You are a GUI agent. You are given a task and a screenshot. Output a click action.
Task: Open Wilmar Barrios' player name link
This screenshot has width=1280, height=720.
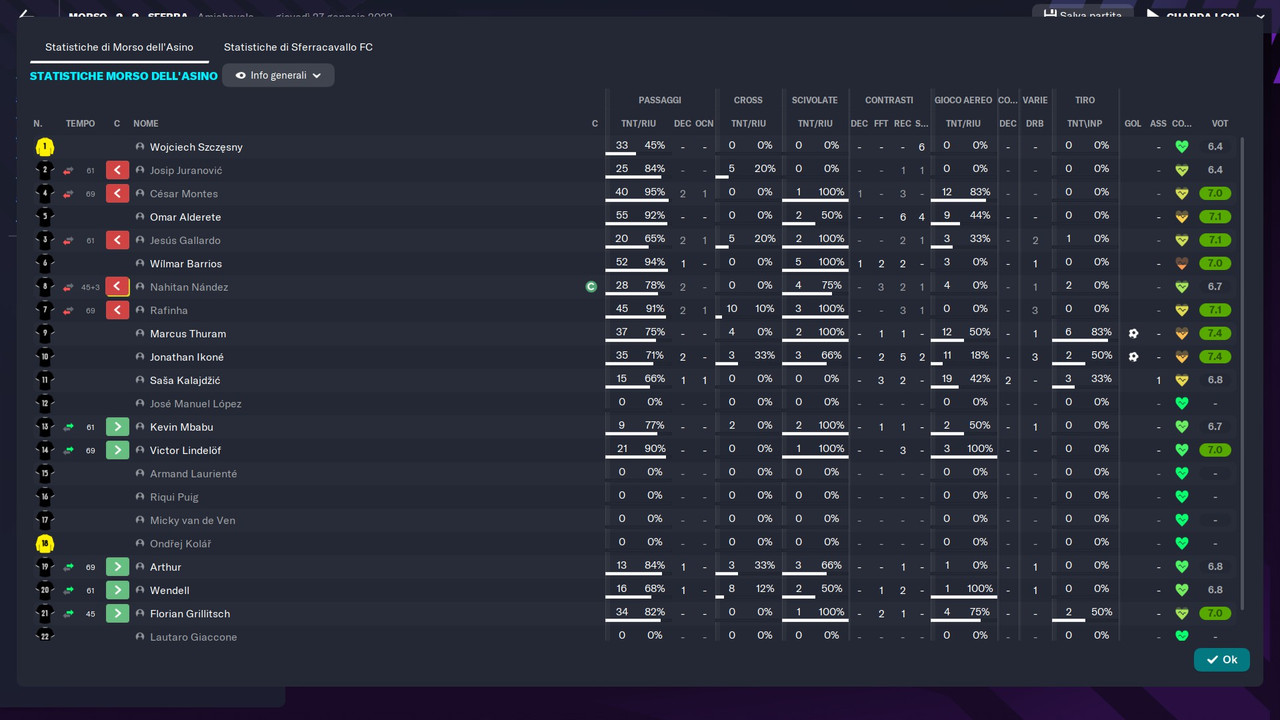pos(186,264)
